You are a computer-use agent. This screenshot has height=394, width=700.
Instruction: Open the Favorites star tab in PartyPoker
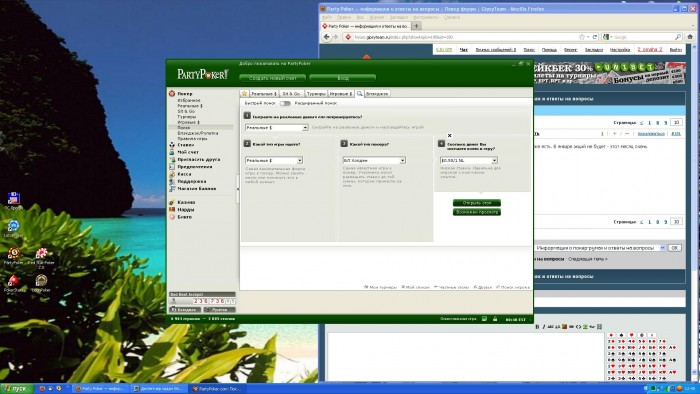click(x=244, y=93)
